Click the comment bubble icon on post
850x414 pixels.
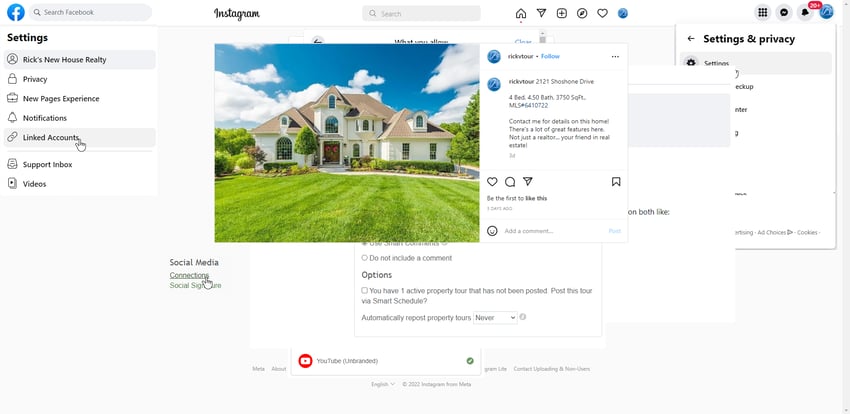(x=510, y=182)
